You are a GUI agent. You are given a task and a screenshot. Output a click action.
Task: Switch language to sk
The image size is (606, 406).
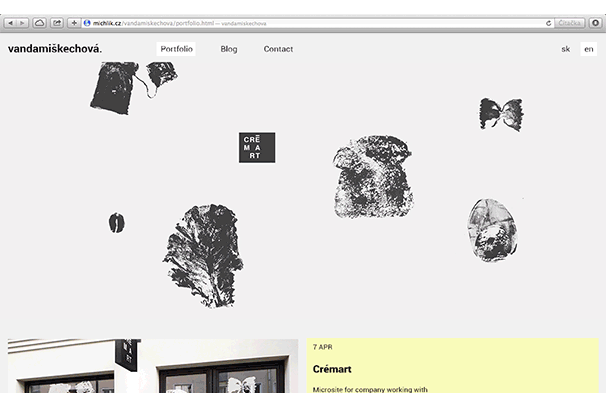(566, 49)
